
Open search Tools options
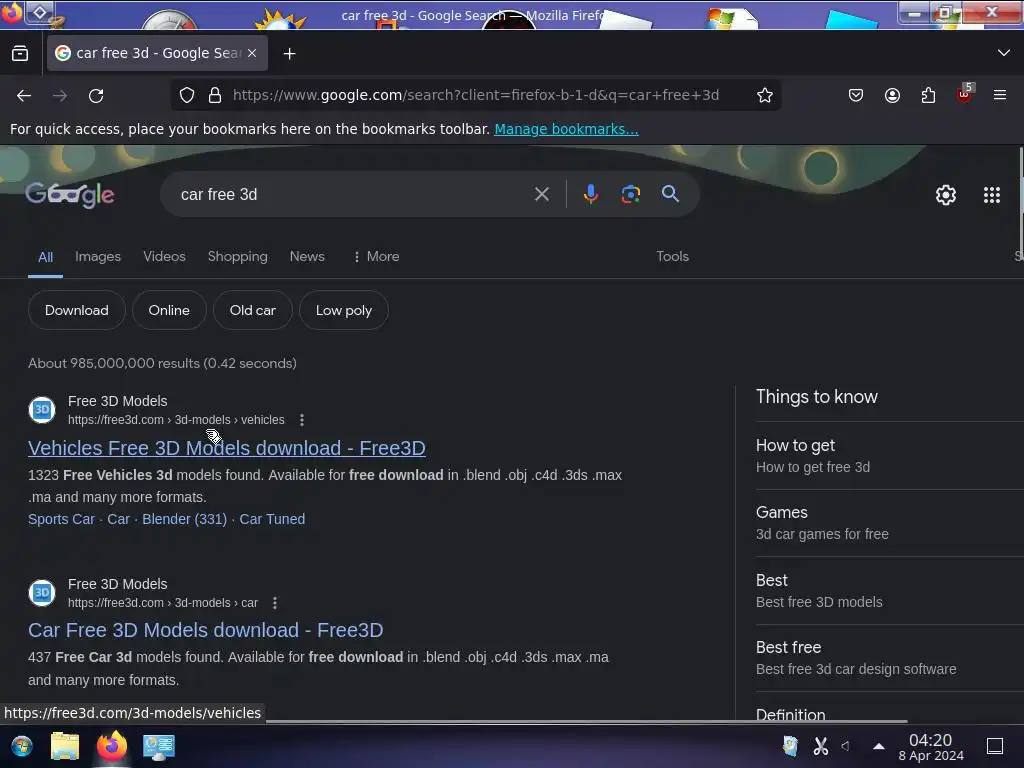673,257
